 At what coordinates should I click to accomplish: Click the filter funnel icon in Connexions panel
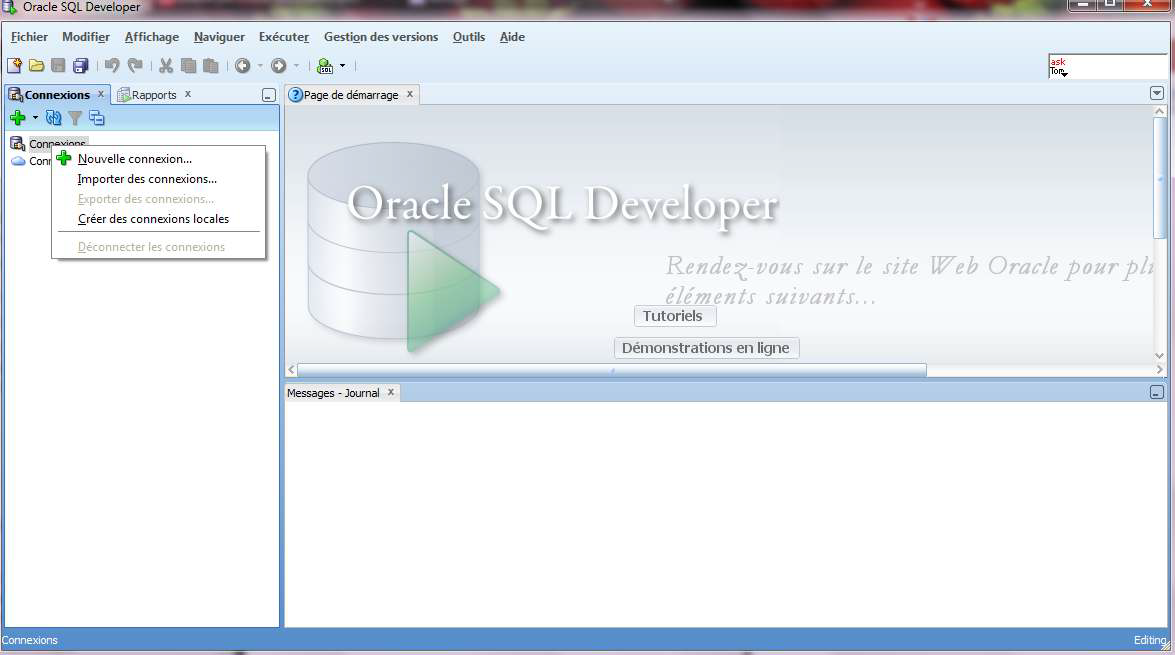coord(75,118)
